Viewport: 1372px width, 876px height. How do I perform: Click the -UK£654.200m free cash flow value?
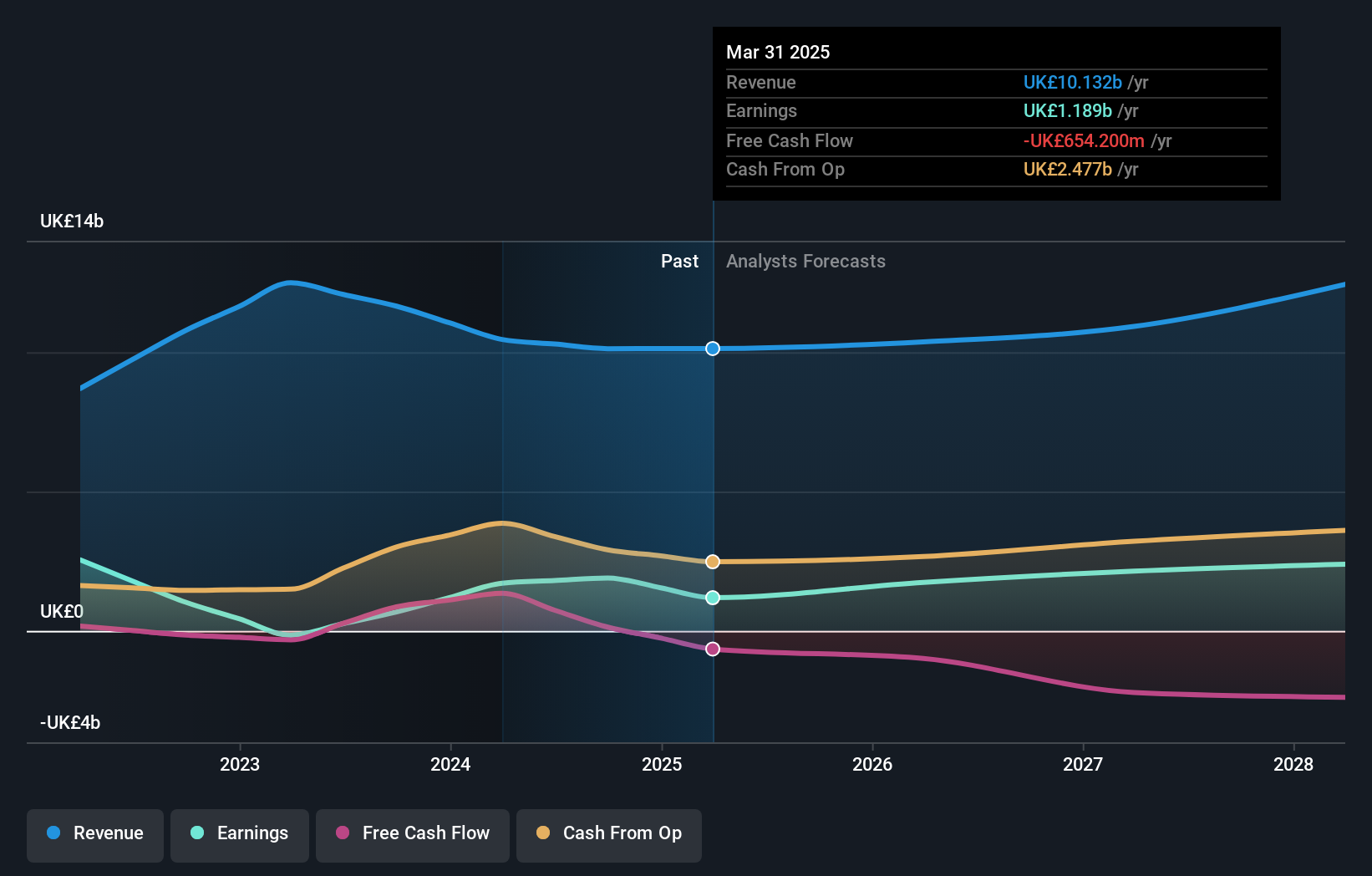coord(1083,140)
